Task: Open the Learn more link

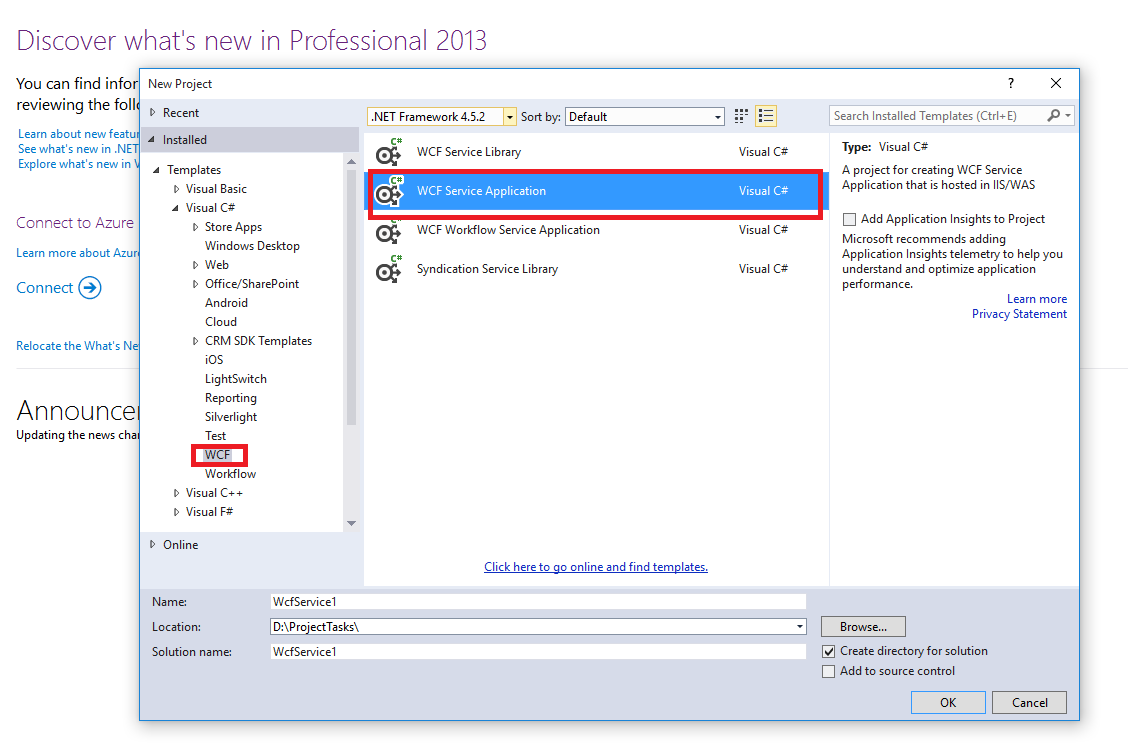Action: point(1037,299)
